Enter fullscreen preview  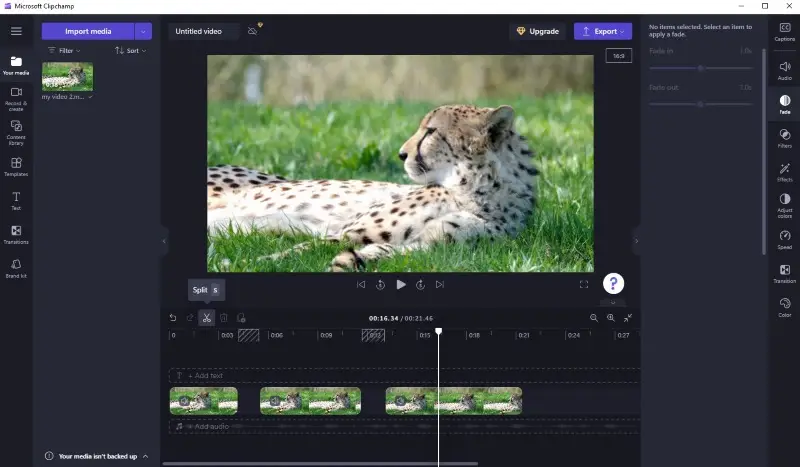(584, 285)
